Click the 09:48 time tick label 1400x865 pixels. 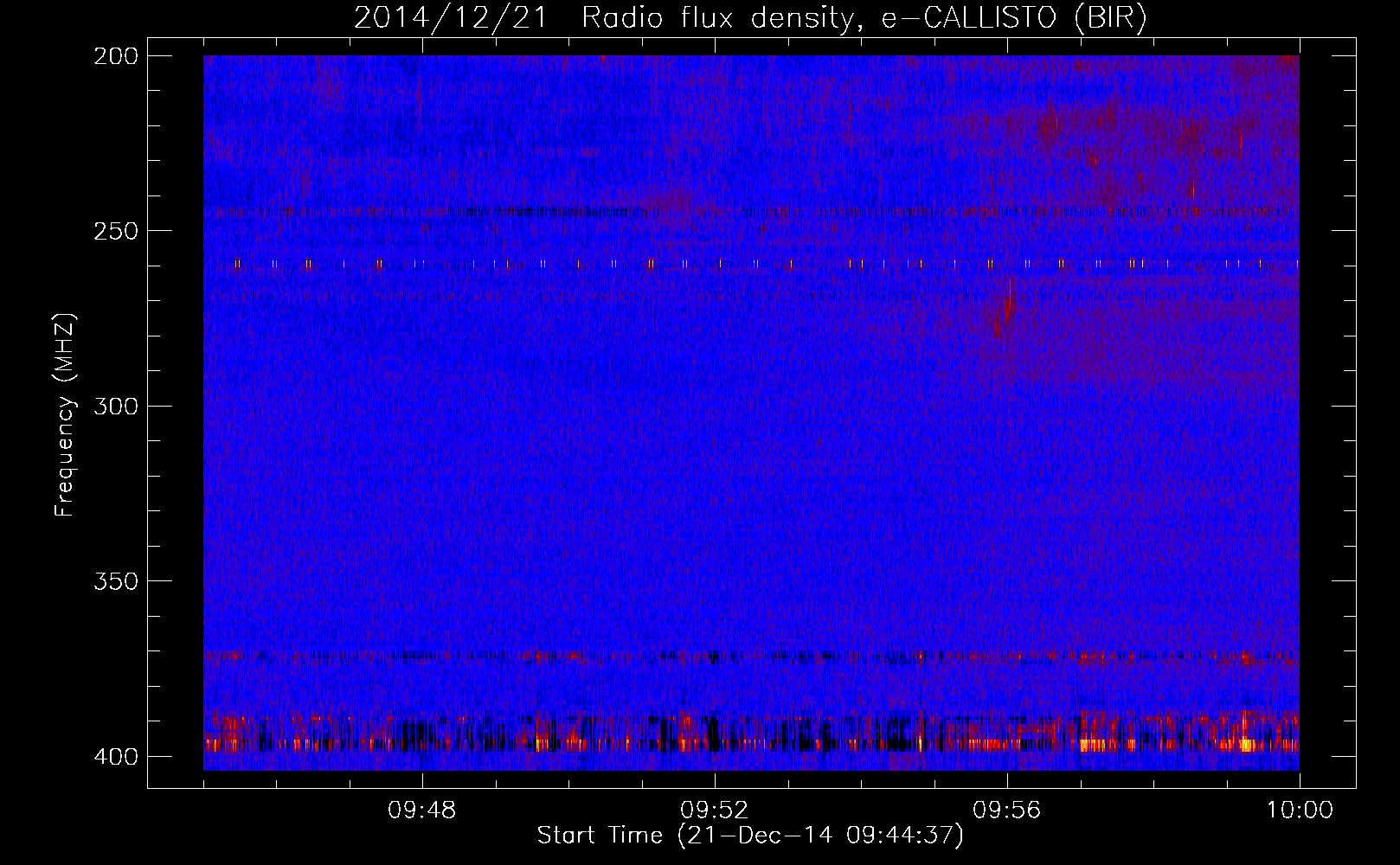click(422, 811)
